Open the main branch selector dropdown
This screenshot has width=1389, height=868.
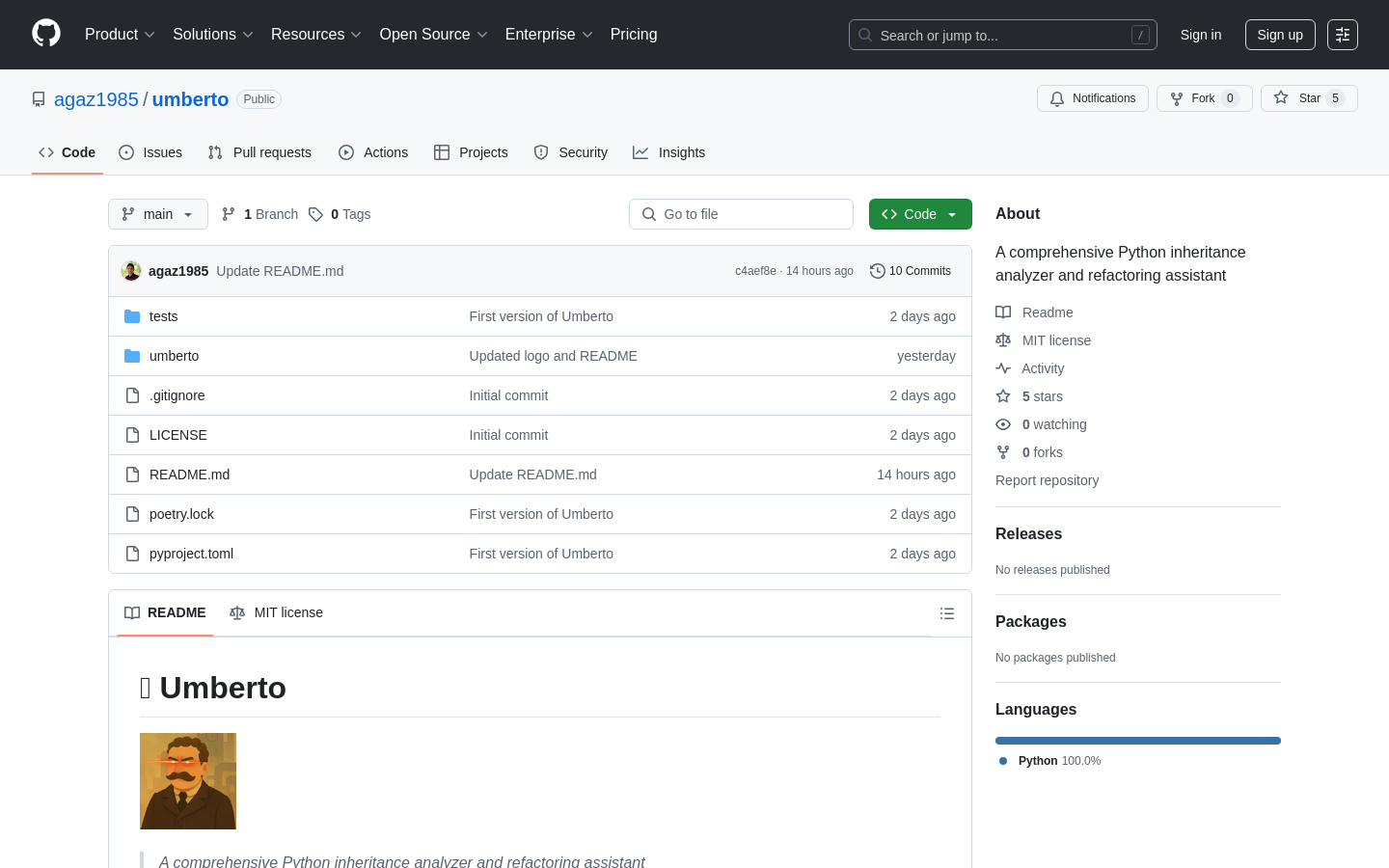click(x=158, y=214)
